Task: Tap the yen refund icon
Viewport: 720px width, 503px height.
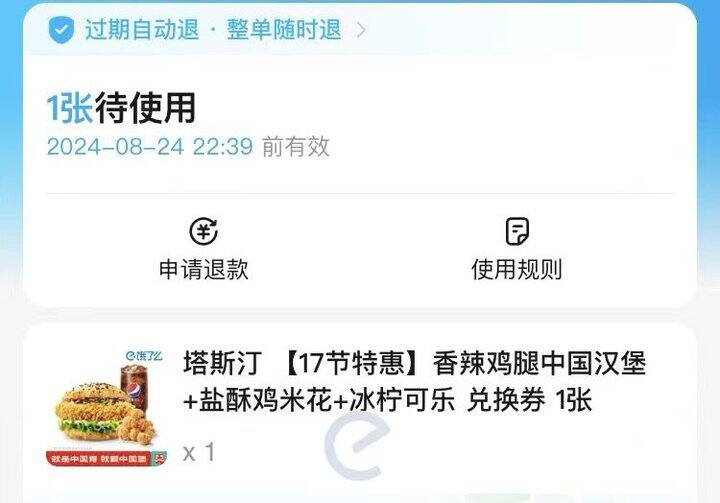Action: coord(203,231)
